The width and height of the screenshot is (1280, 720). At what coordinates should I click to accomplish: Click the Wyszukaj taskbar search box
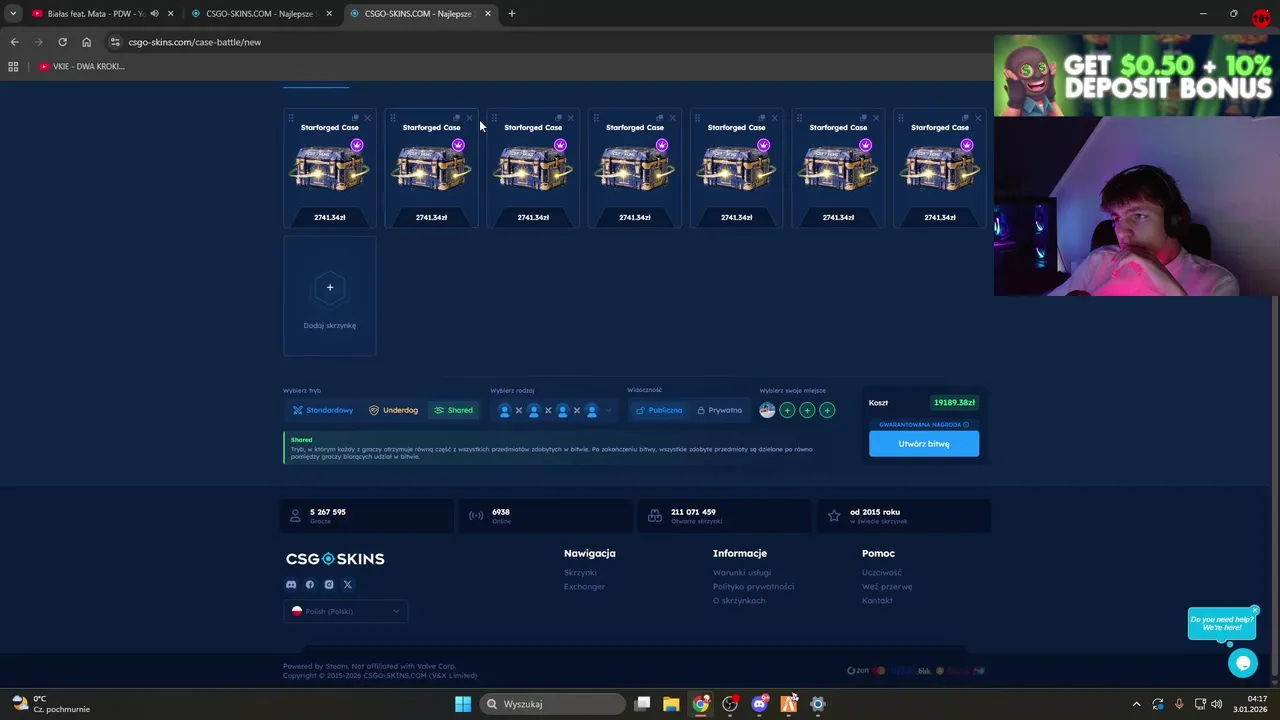(x=552, y=704)
